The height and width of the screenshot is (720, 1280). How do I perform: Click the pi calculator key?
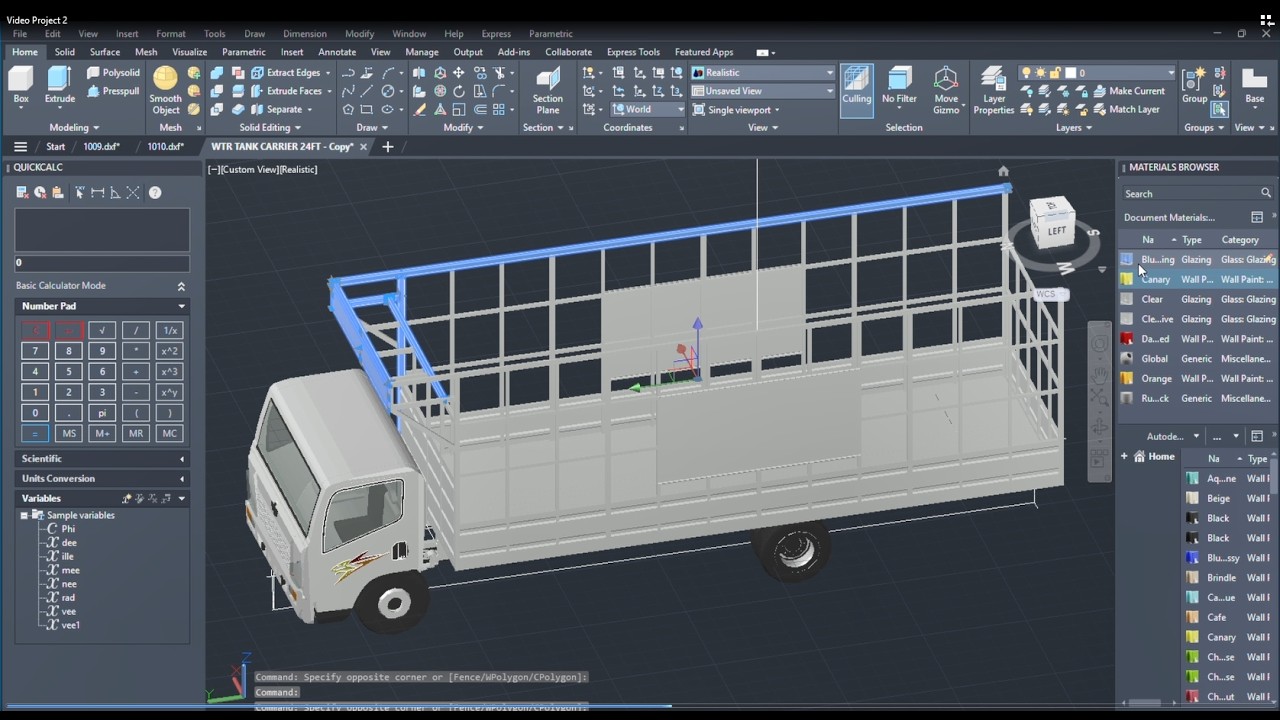(102, 413)
